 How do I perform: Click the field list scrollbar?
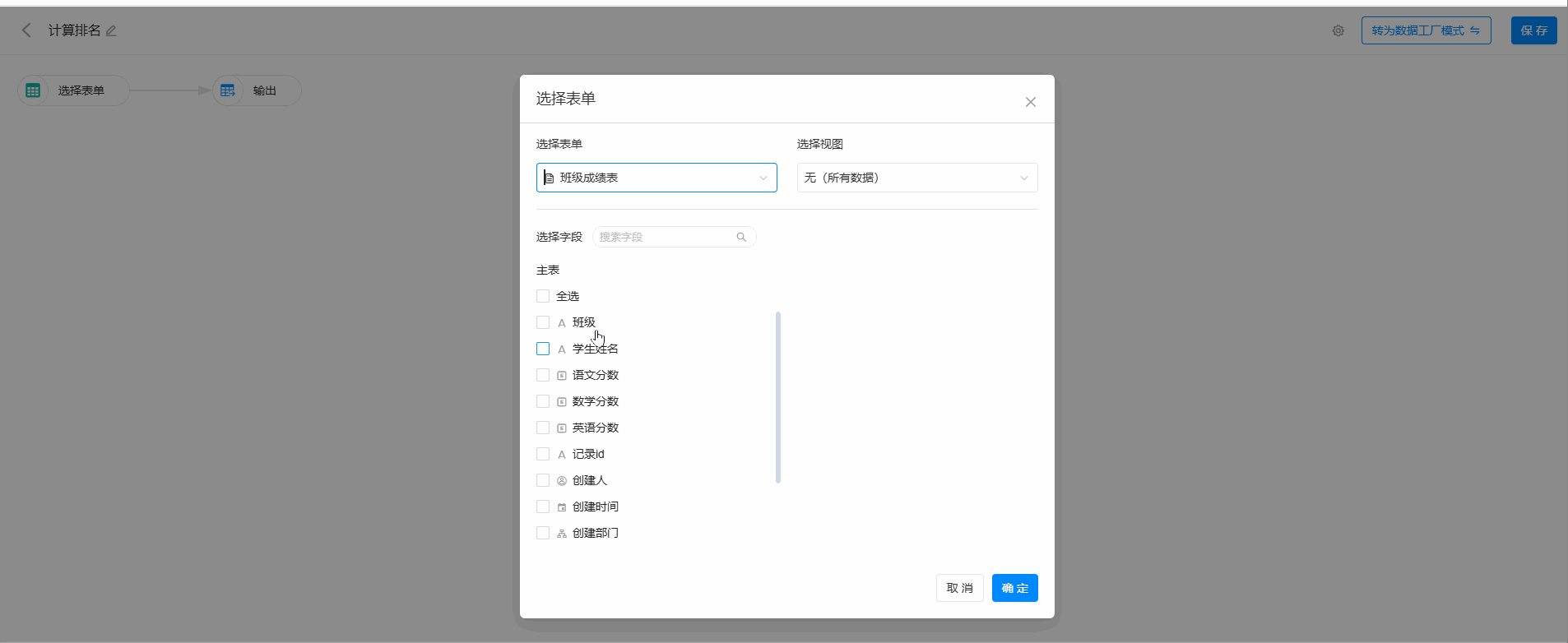coord(778,397)
